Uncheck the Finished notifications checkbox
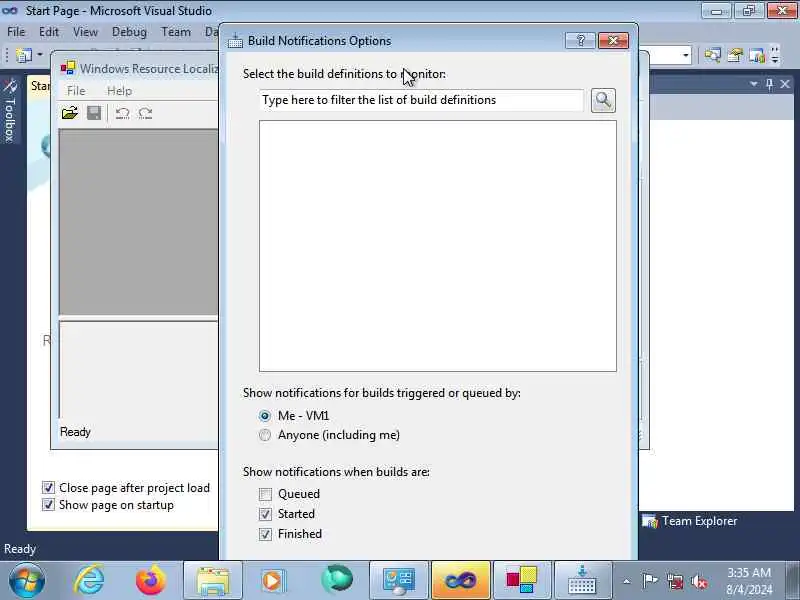 click(x=265, y=534)
